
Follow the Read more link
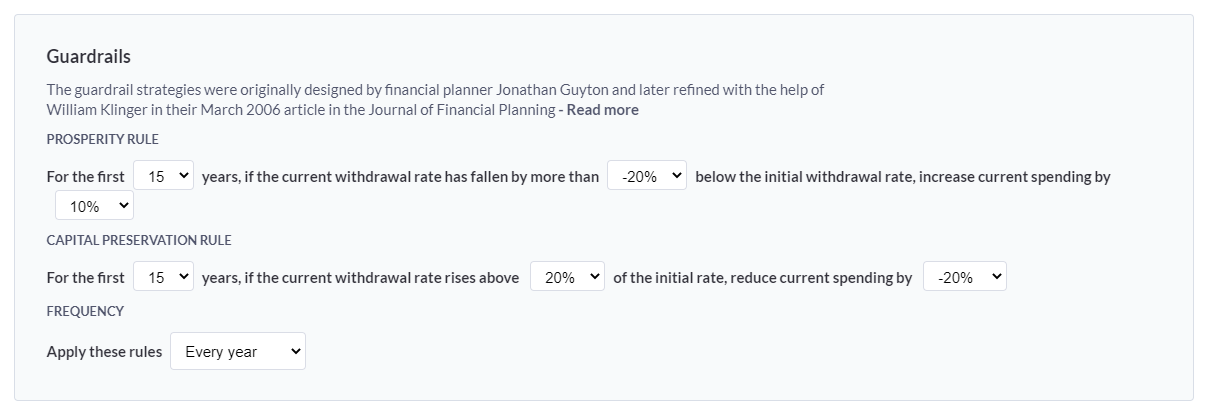(x=602, y=110)
